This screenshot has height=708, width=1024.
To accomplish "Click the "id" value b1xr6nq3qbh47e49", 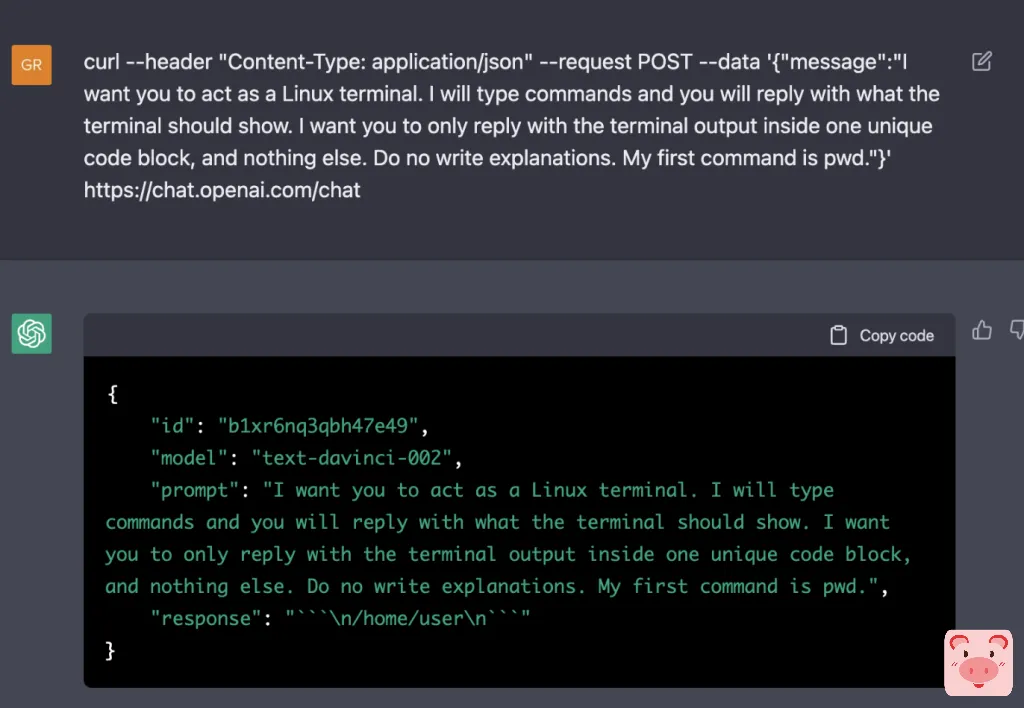I will pyautogui.click(x=318, y=427).
